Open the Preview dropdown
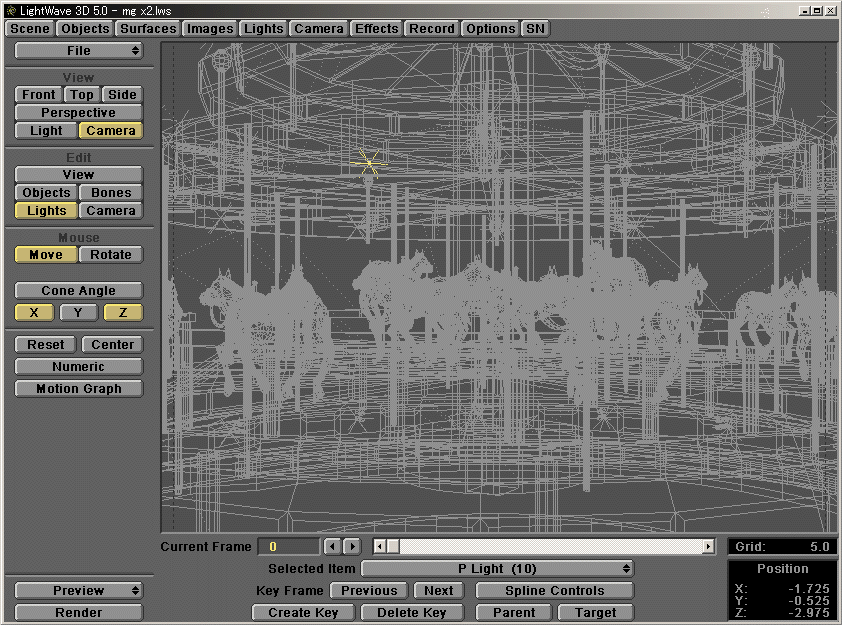Screen dimensions: 842x625 point(78,590)
